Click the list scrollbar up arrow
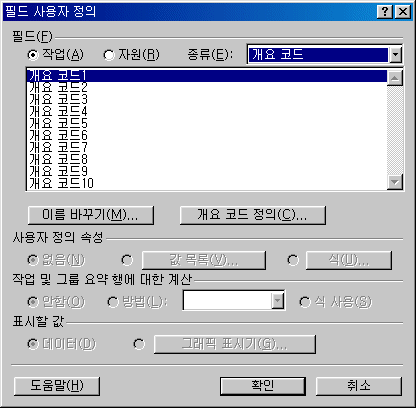Screen dimensions: 416x408 pos(395,78)
